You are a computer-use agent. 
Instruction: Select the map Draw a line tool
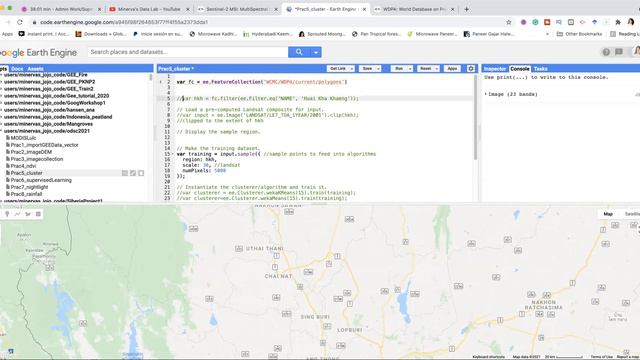[x=18, y=214]
